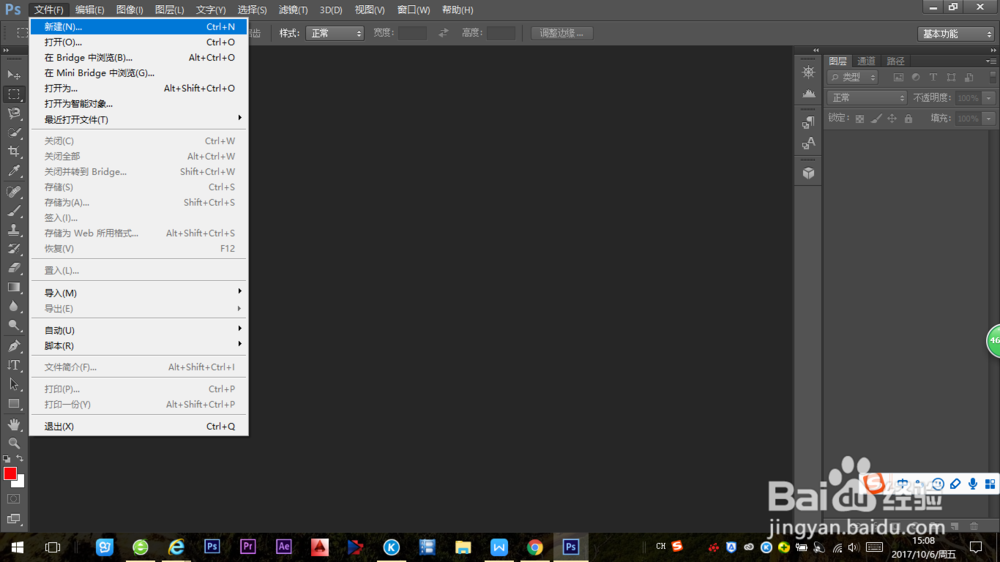Screen dimensions: 1000x562
Task: Swap foreground and background colors
Action: click(20, 458)
